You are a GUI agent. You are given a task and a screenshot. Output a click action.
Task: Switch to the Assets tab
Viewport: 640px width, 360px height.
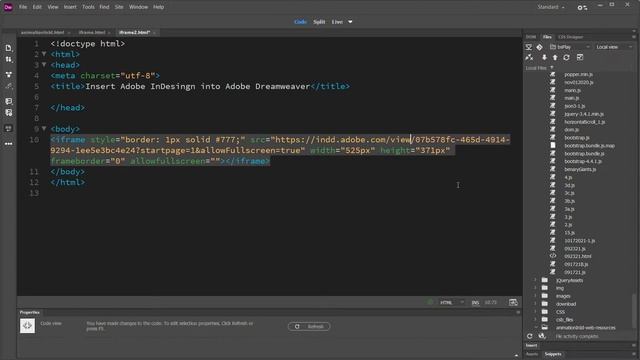(532, 354)
